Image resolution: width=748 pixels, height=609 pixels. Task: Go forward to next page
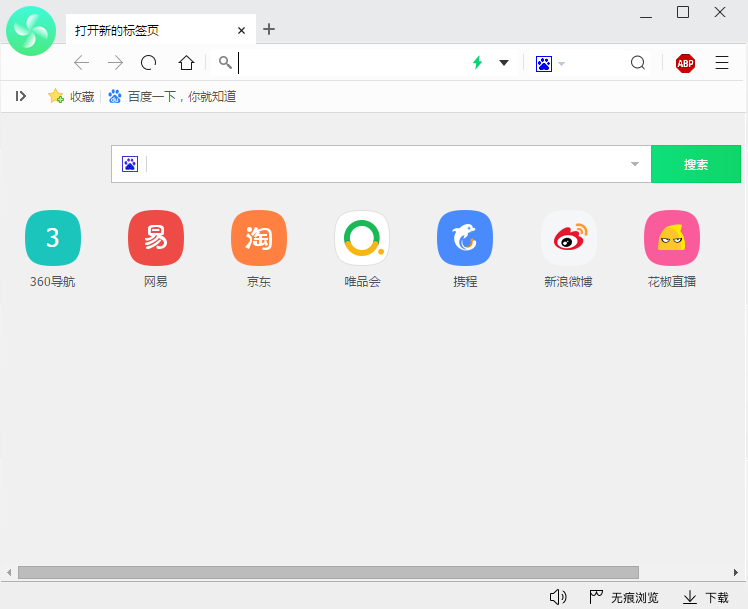point(115,62)
